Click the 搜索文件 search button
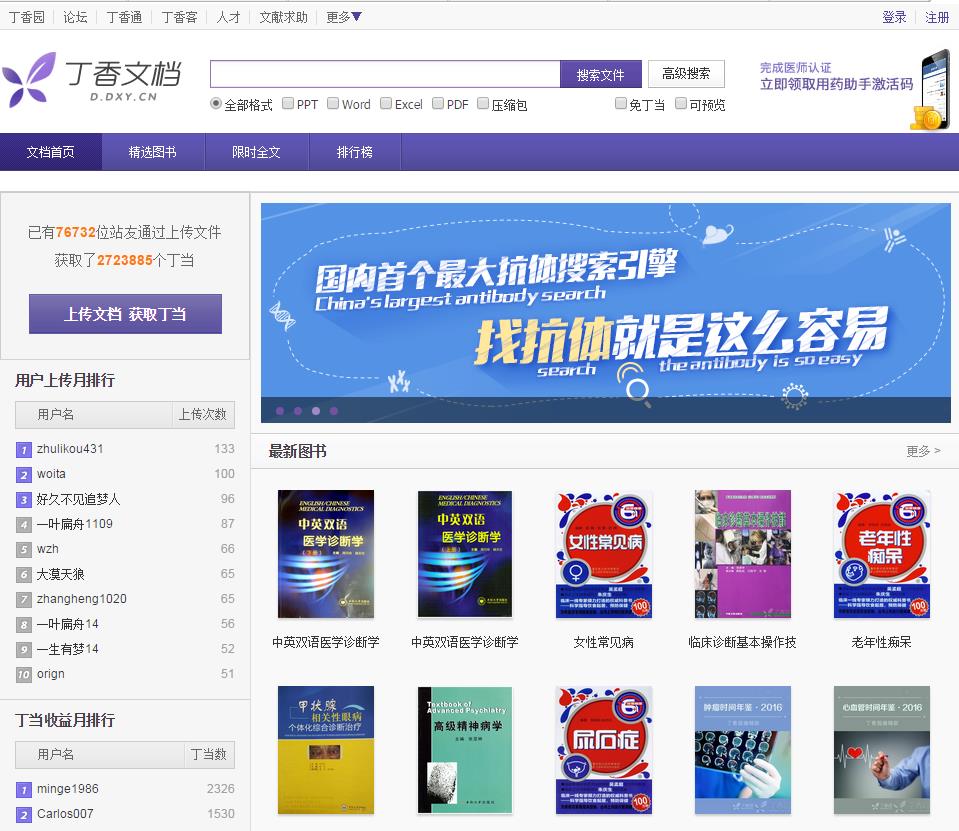Viewport: 959px width, 831px height. (601, 75)
